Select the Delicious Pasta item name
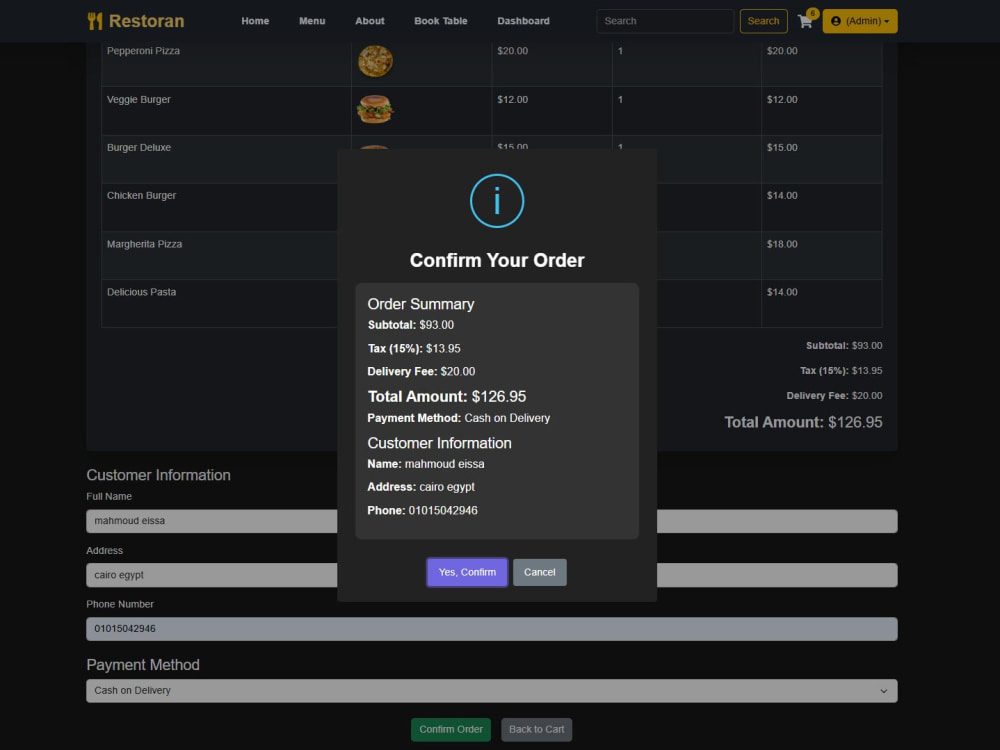 (141, 292)
